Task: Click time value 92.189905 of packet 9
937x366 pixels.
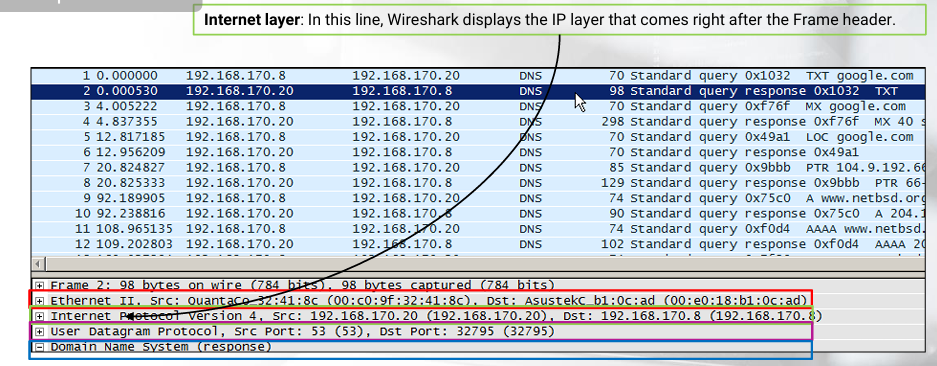Action: [x=131, y=199]
